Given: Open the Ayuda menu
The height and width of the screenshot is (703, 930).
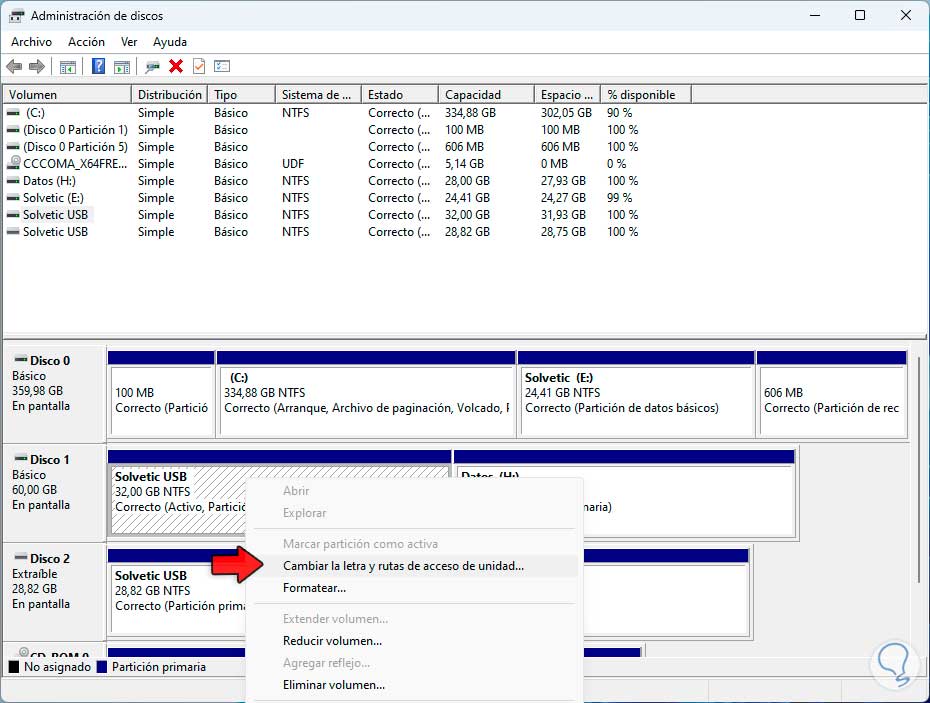Looking at the screenshot, I should click(x=170, y=42).
